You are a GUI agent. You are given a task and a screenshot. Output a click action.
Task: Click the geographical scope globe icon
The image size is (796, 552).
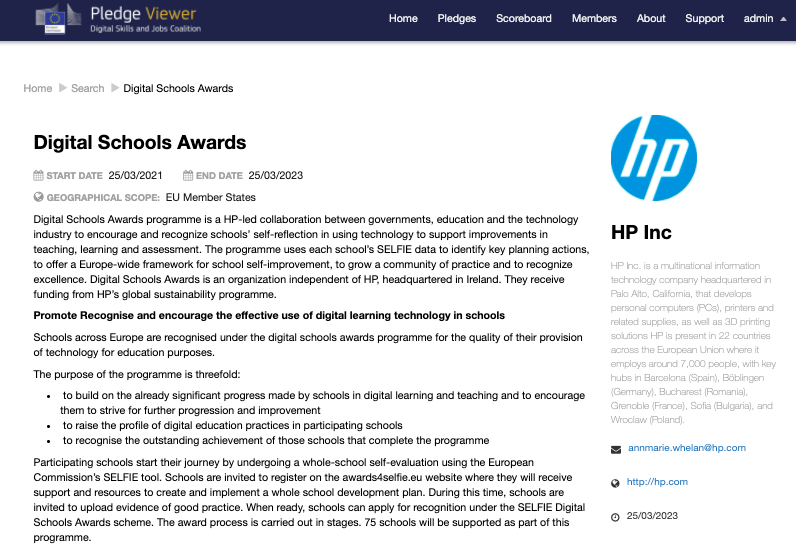[x=38, y=197]
